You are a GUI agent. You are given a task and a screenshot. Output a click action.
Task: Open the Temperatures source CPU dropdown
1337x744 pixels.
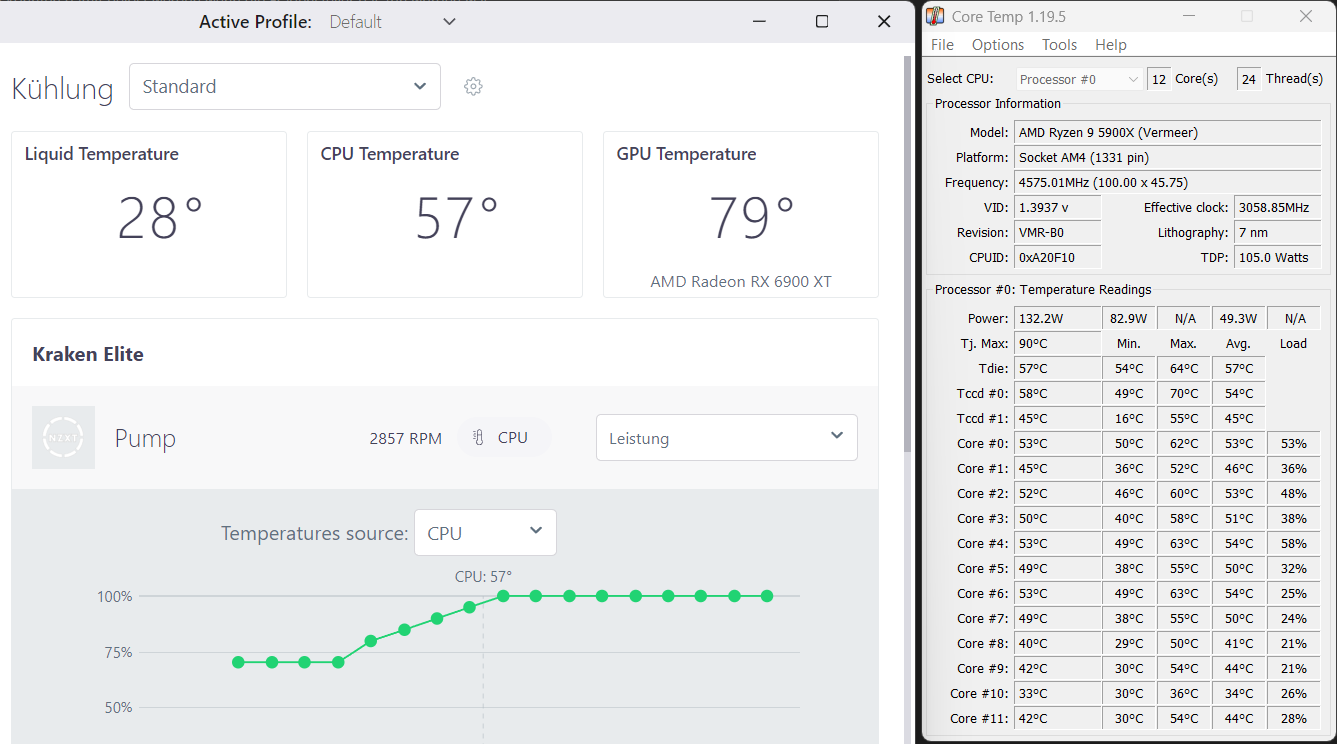[x=485, y=533]
